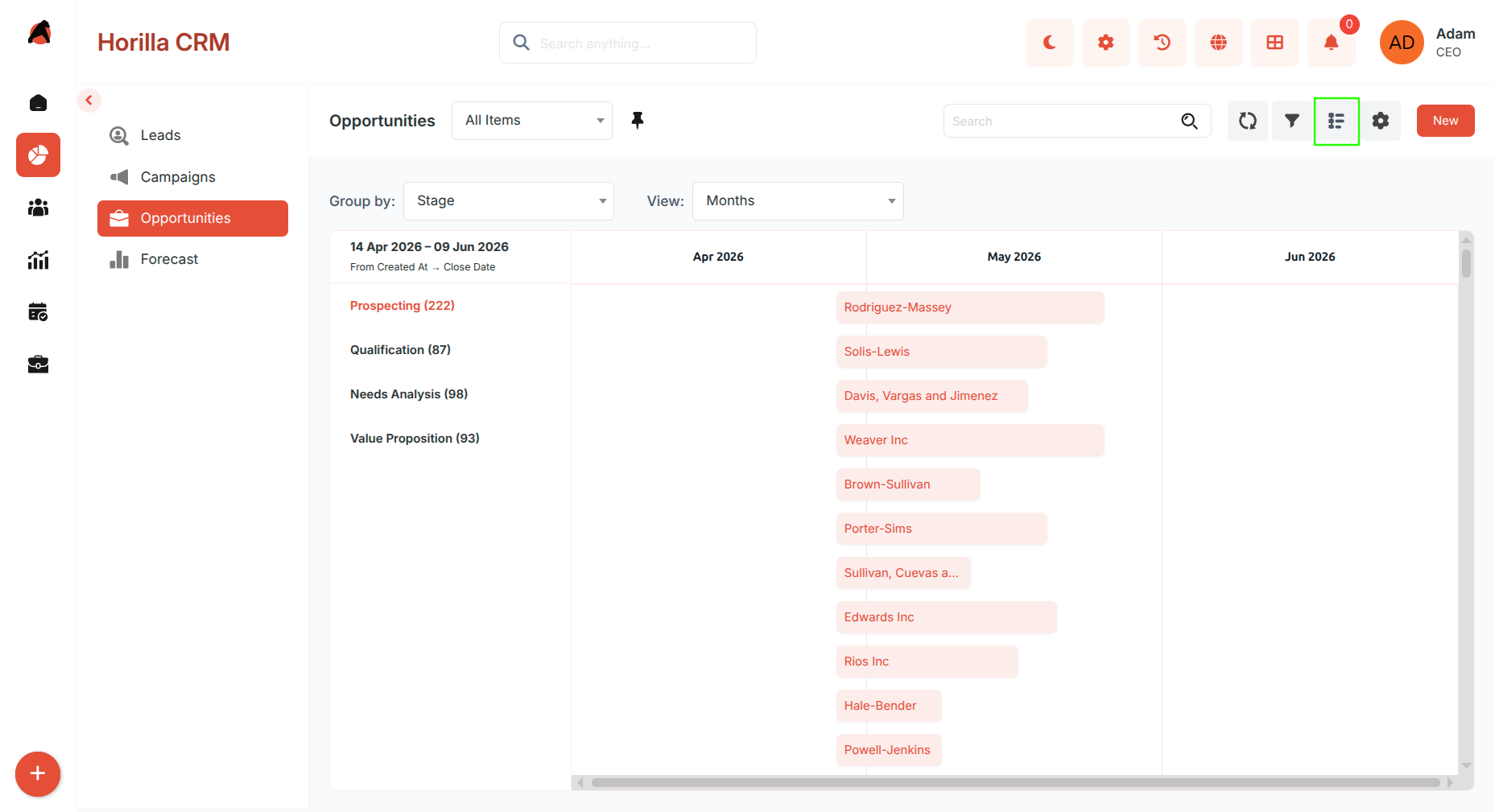Open the Adam CEO profile avatar

[x=1402, y=43]
